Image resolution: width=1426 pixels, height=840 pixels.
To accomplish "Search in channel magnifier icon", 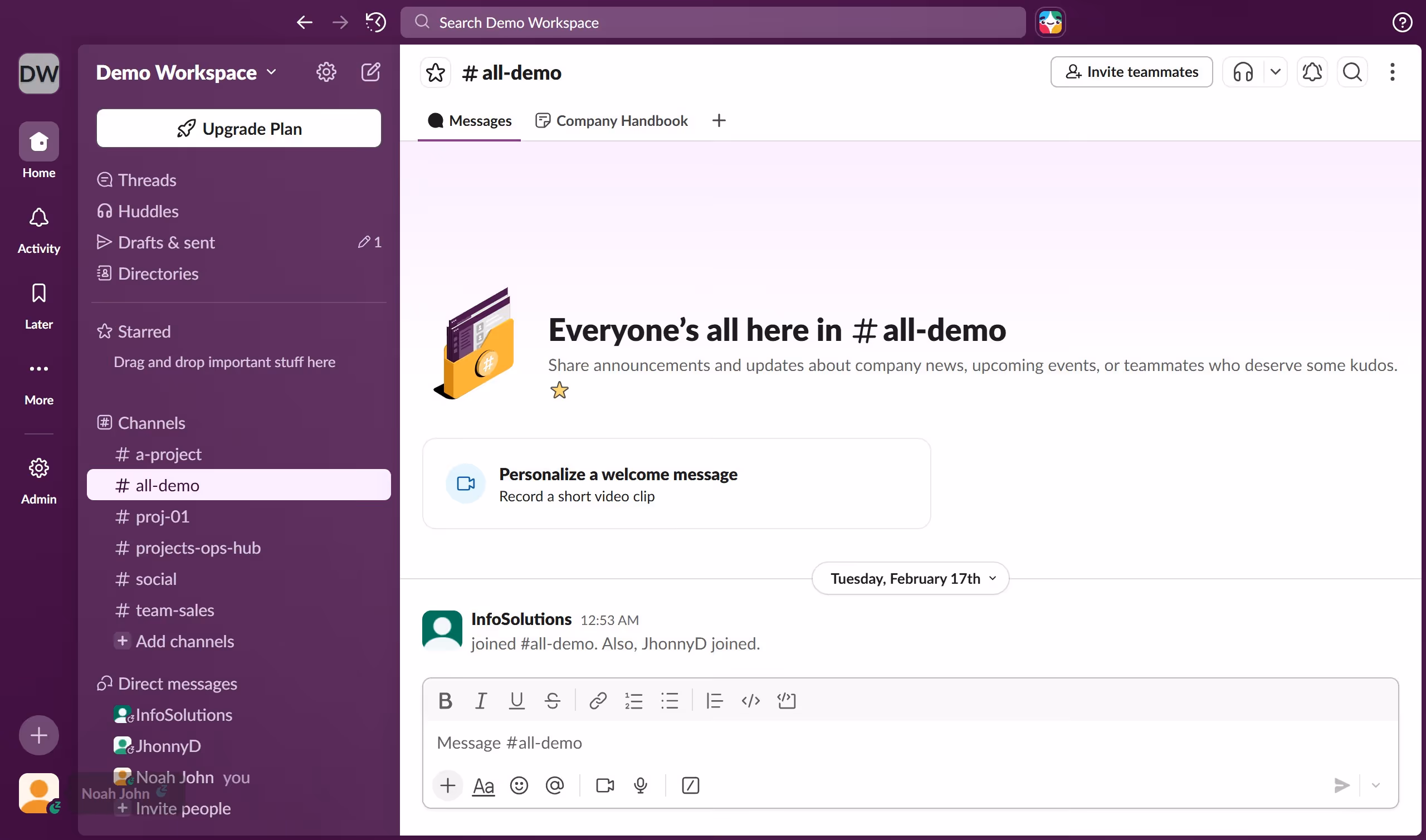I will (x=1352, y=72).
